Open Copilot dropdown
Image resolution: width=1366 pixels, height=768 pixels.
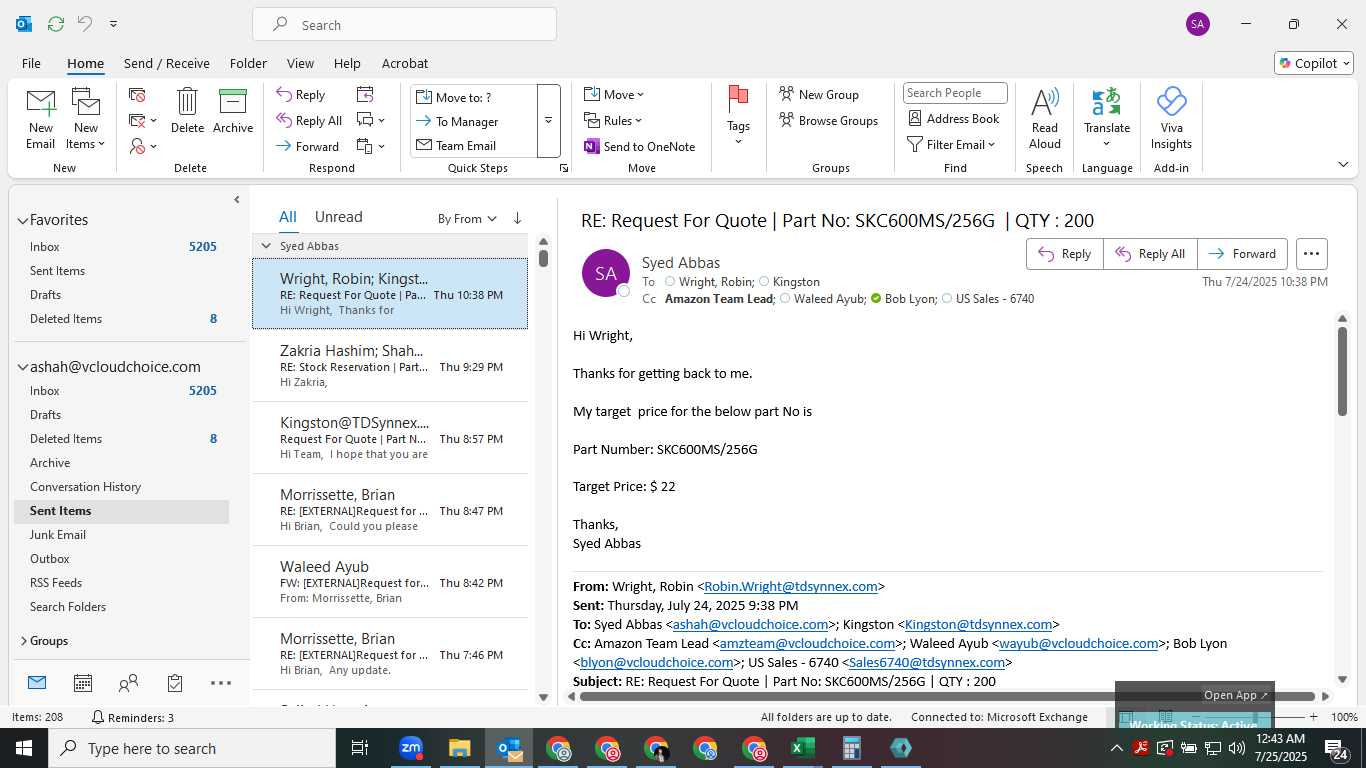pyautogui.click(x=1314, y=63)
